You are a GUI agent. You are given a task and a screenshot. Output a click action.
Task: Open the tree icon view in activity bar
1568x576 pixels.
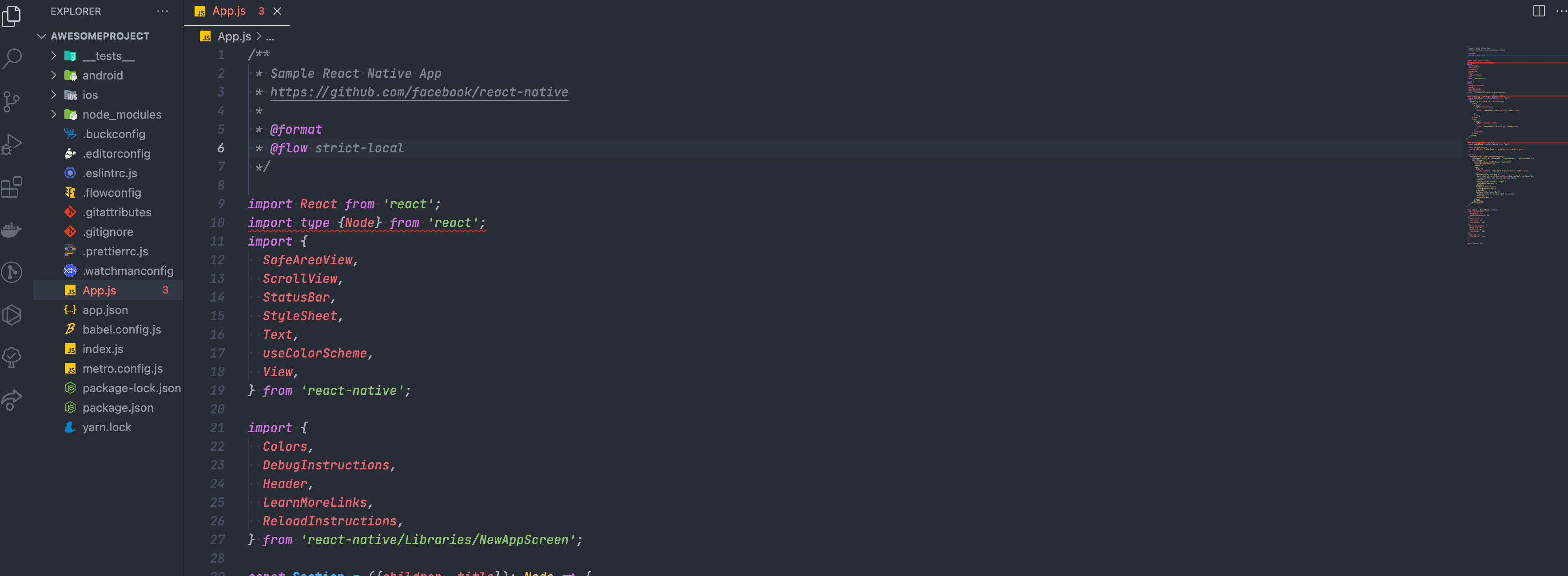12,358
